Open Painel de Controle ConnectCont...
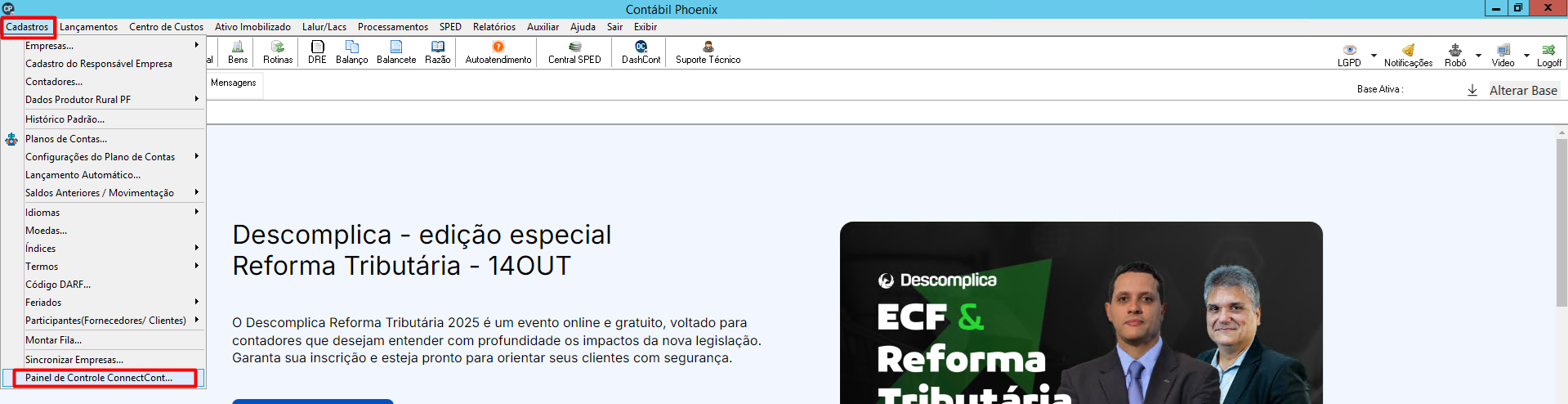 (x=103, y=378)
